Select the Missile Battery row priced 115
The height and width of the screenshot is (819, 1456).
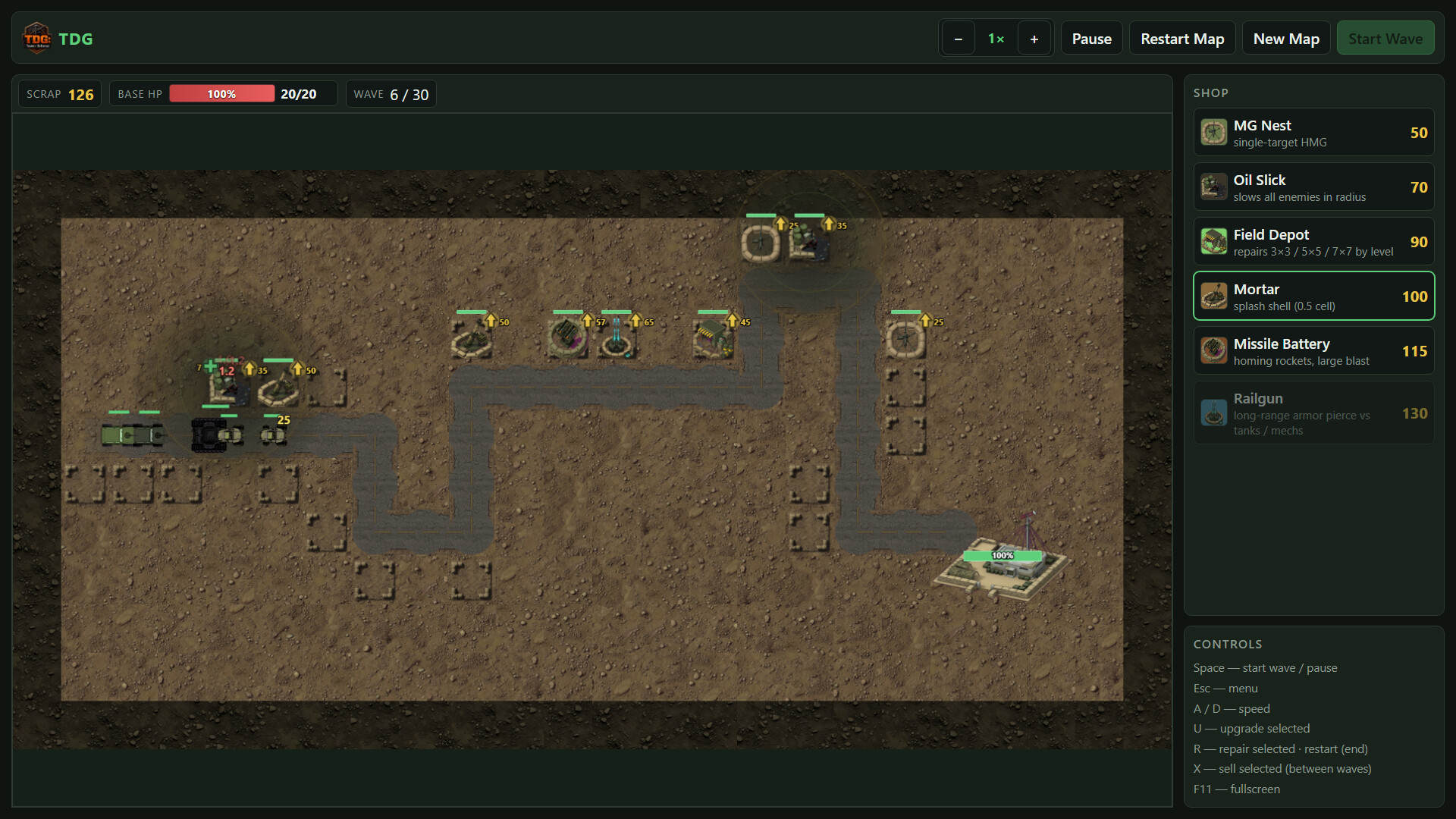coord(1313,351)
